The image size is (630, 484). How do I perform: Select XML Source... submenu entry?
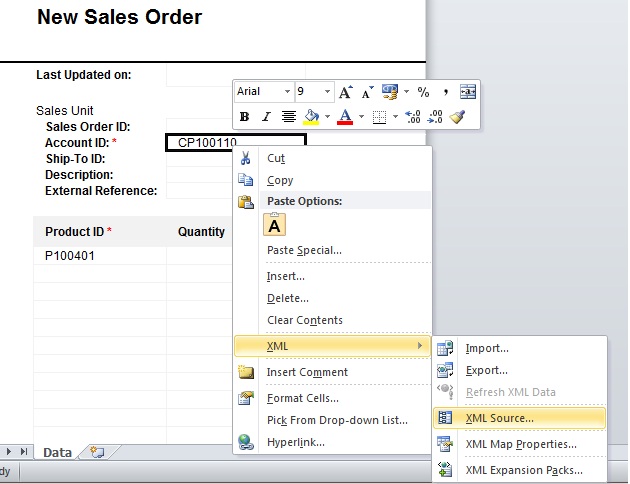(x=499, y=418)
